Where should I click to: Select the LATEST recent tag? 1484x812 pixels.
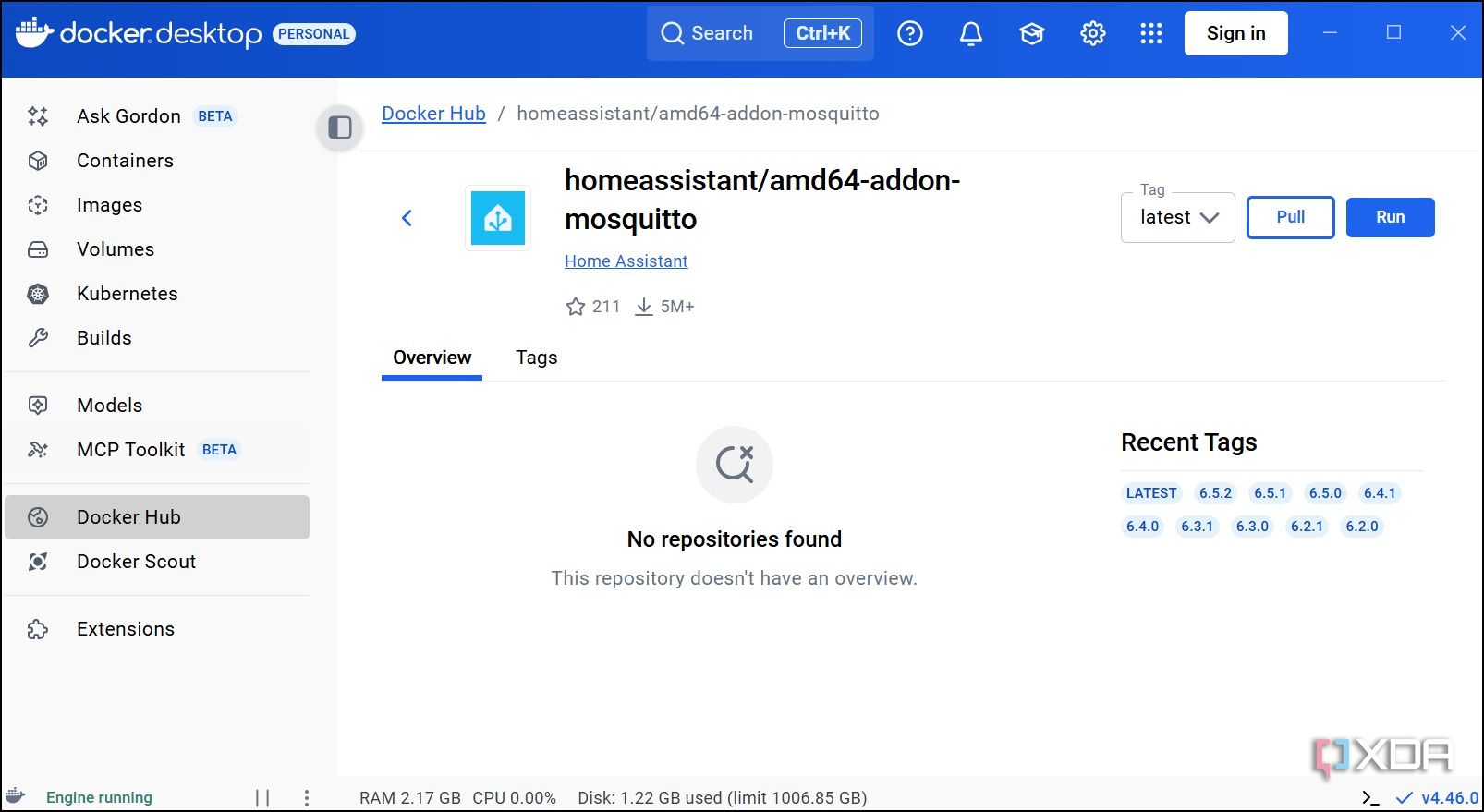tap(1151, 493)
